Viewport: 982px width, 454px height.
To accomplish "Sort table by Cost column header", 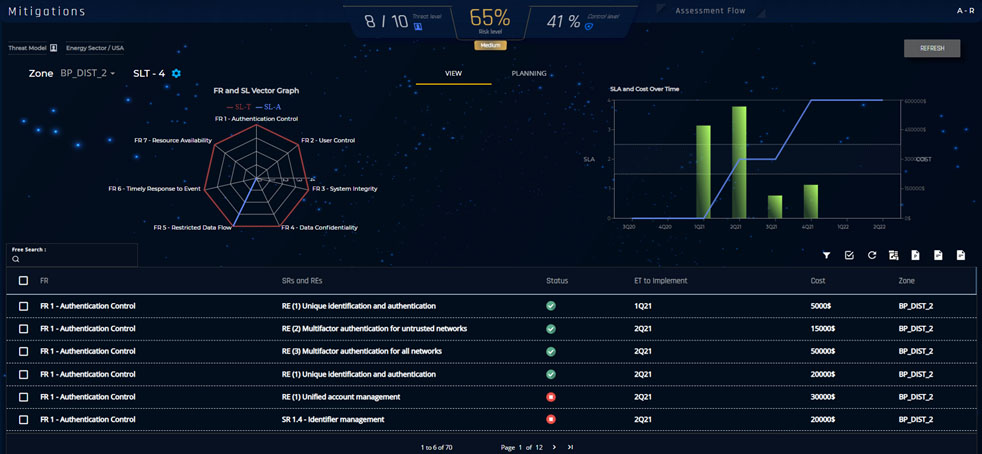I will tap(817, 281).
